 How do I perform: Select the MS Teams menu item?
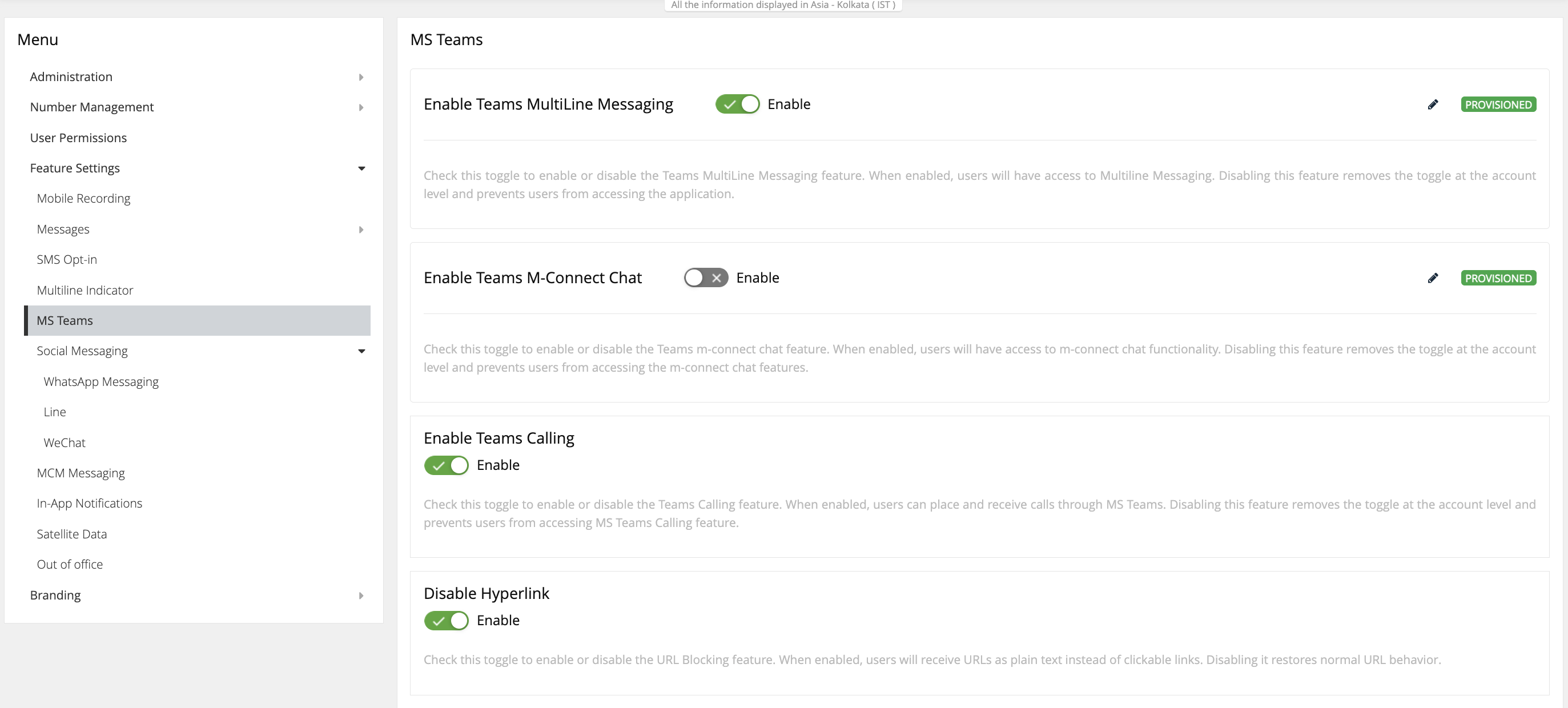tap(65, 320)
